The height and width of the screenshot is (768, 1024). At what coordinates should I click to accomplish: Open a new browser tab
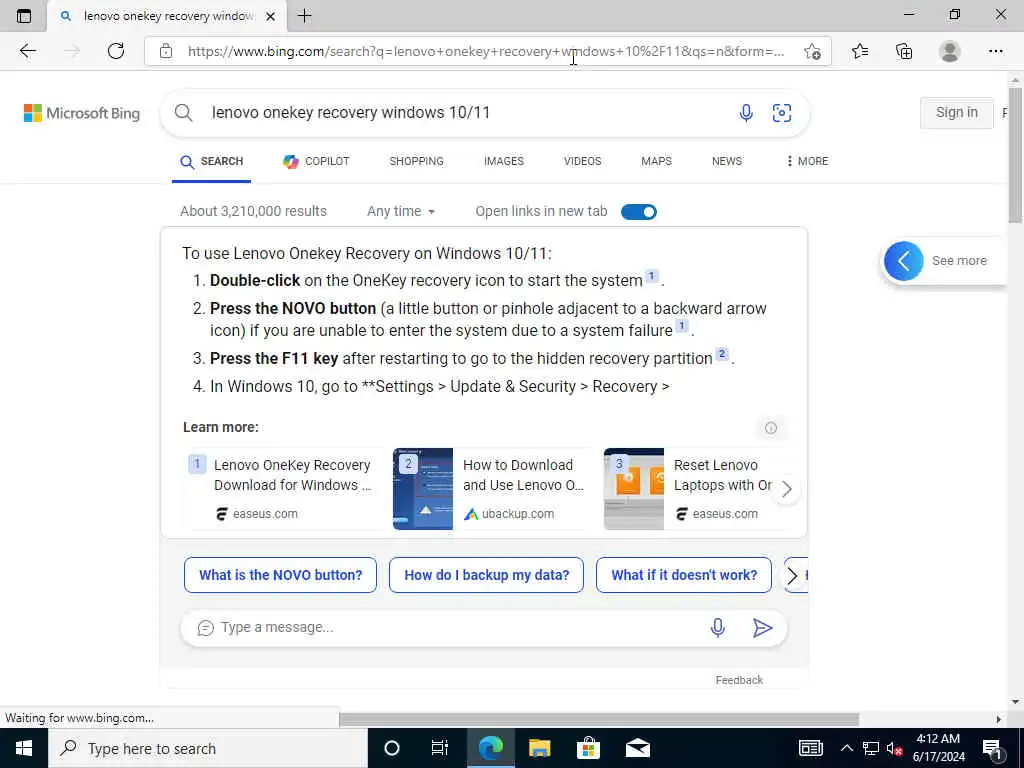pyautogui.click(x=304, y=16)
